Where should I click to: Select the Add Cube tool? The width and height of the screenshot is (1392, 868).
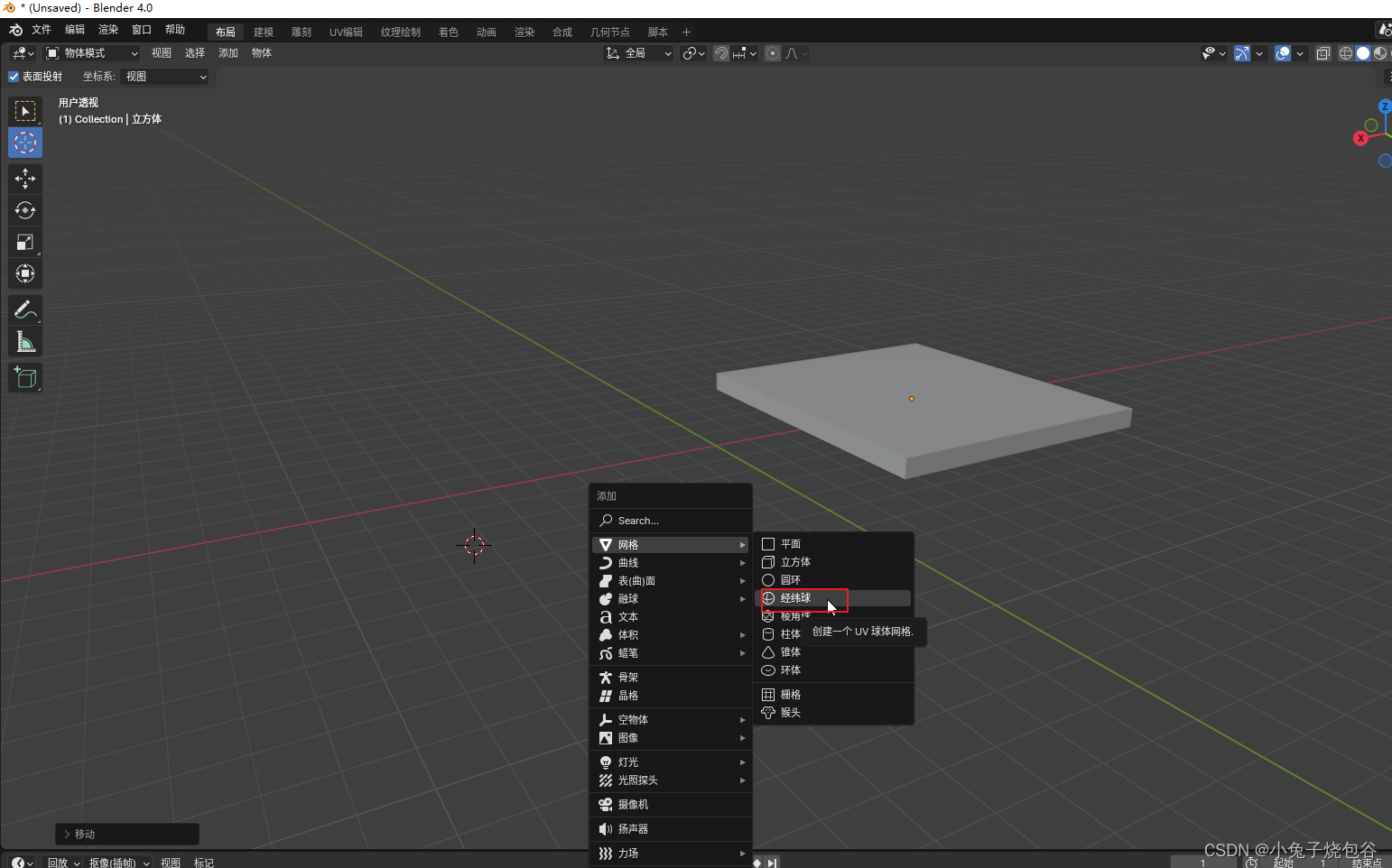pyautogui.click(x=25, y=377)
